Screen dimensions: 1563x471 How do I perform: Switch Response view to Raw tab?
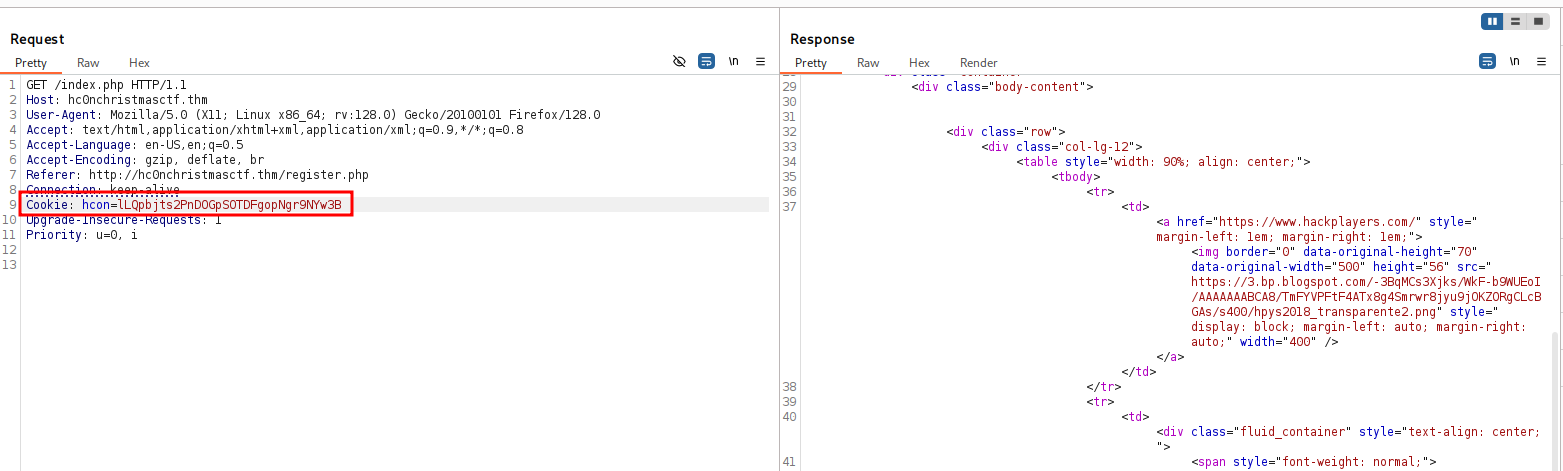coord(868,63)
